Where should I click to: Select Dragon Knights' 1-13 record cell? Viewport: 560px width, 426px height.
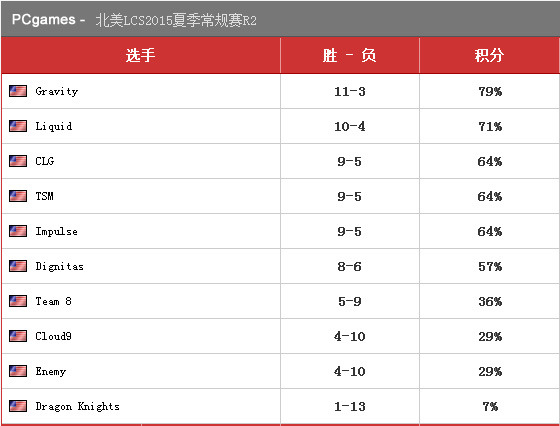(x=350, y=406)
